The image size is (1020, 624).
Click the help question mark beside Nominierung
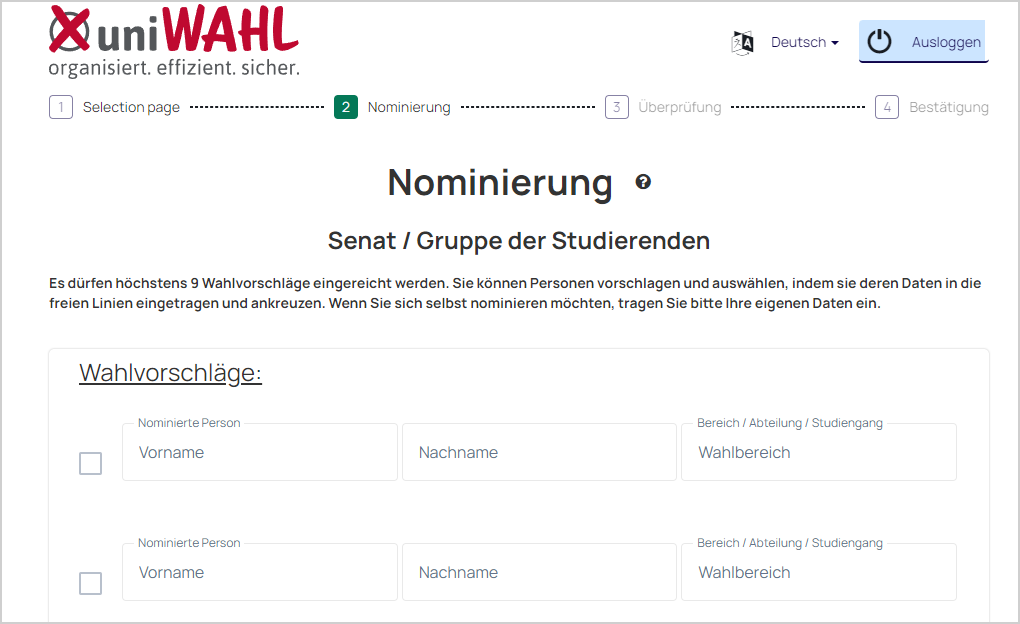(643, 182)
